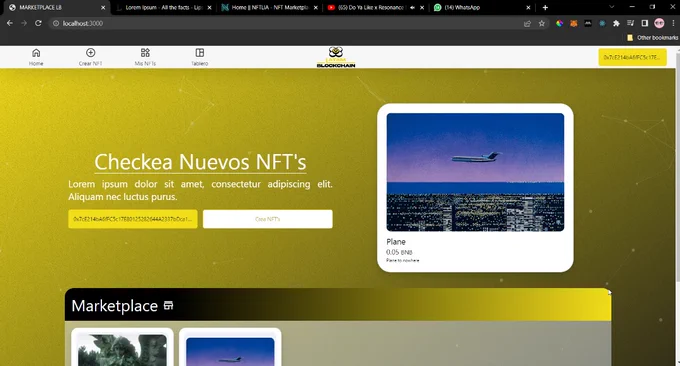Image resolution: width=680 pixels, height=366 pixels.
Task: Select the Lorem ipsum dolor paragraph
Action: (x=200, y=190)
